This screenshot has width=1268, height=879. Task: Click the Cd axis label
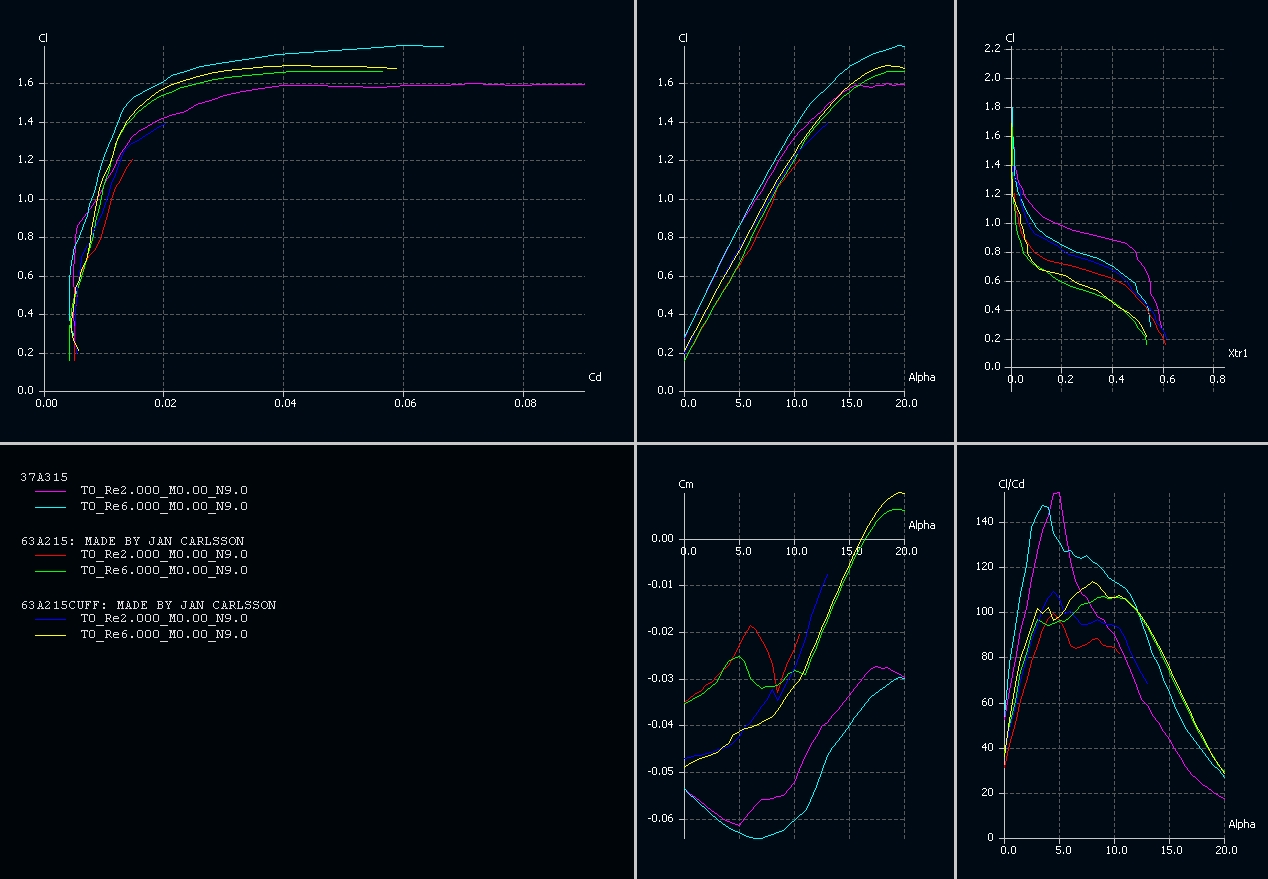[x=595, y=376]
